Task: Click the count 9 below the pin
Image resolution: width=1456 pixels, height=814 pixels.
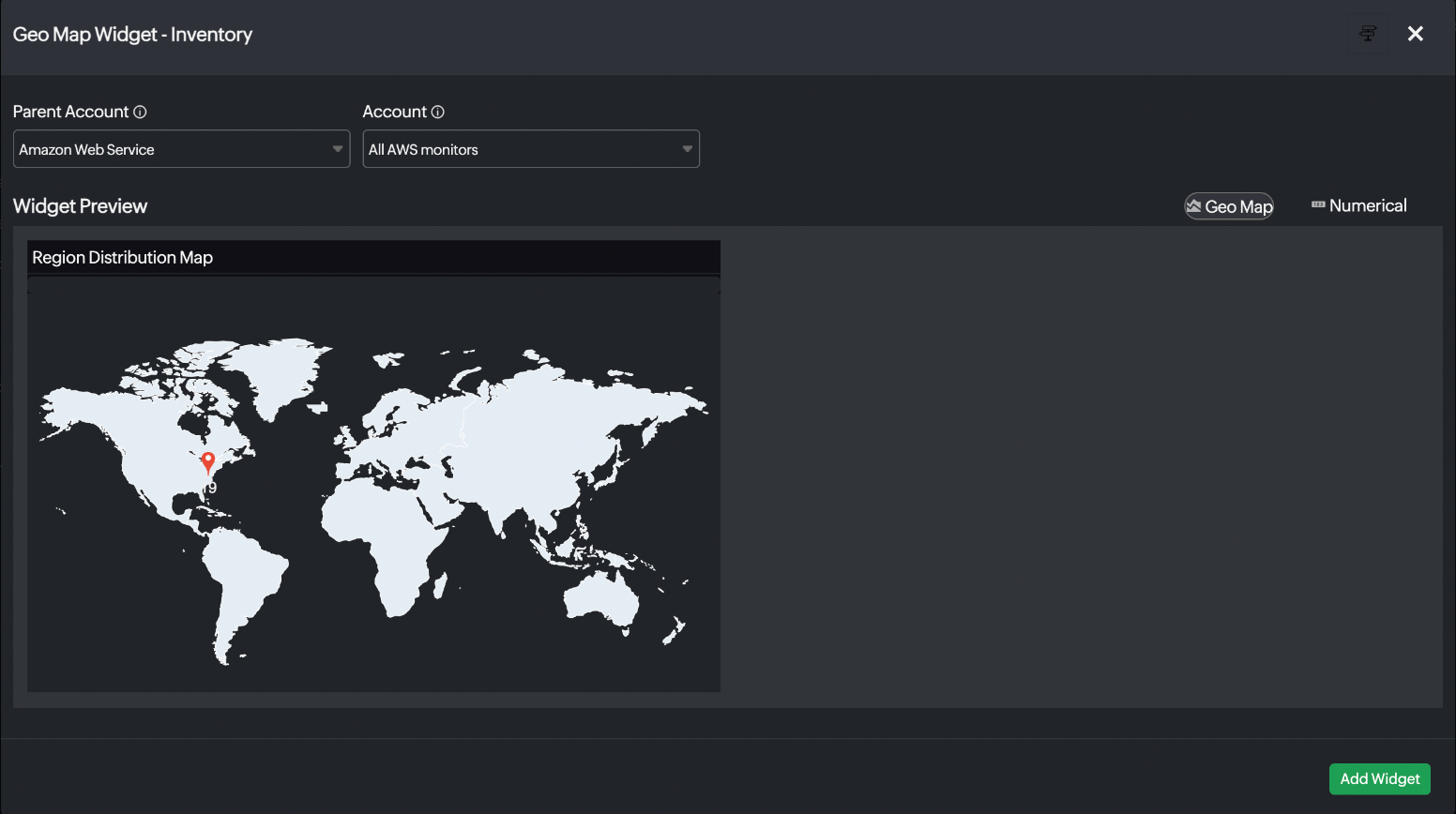Action: pos(213,488)
